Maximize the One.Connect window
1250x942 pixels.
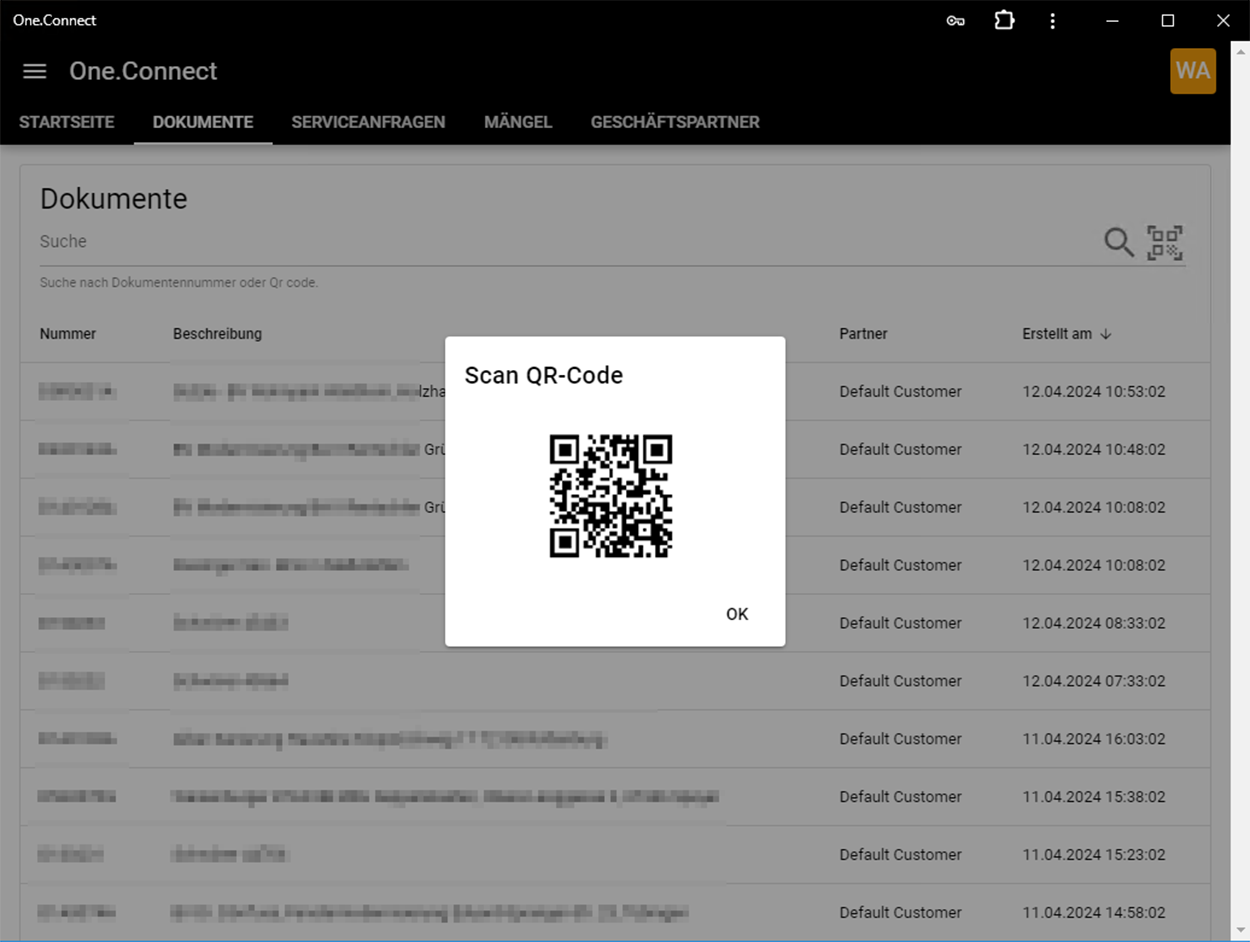(x=1167, y=20)
